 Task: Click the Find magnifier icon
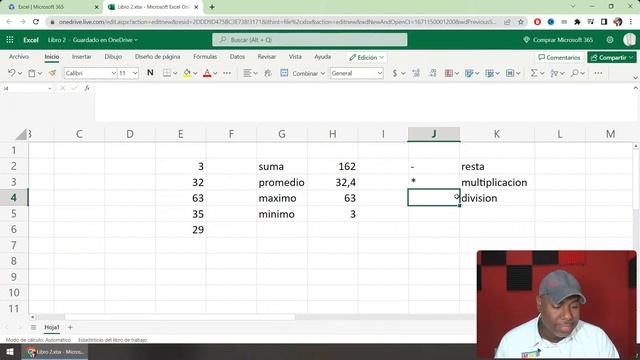[575, 73]
